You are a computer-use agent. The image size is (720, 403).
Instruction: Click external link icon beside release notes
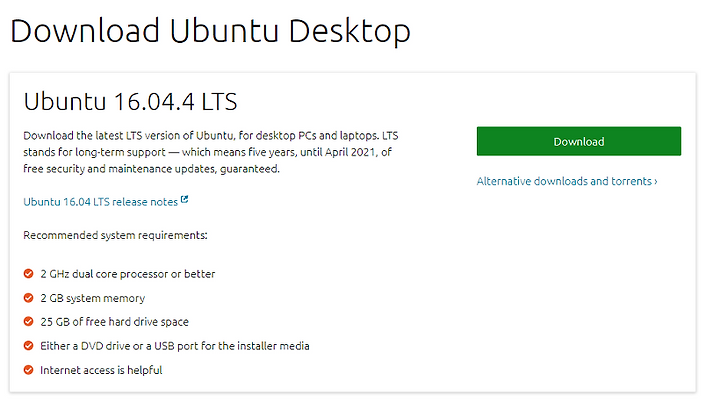(184, 200)
